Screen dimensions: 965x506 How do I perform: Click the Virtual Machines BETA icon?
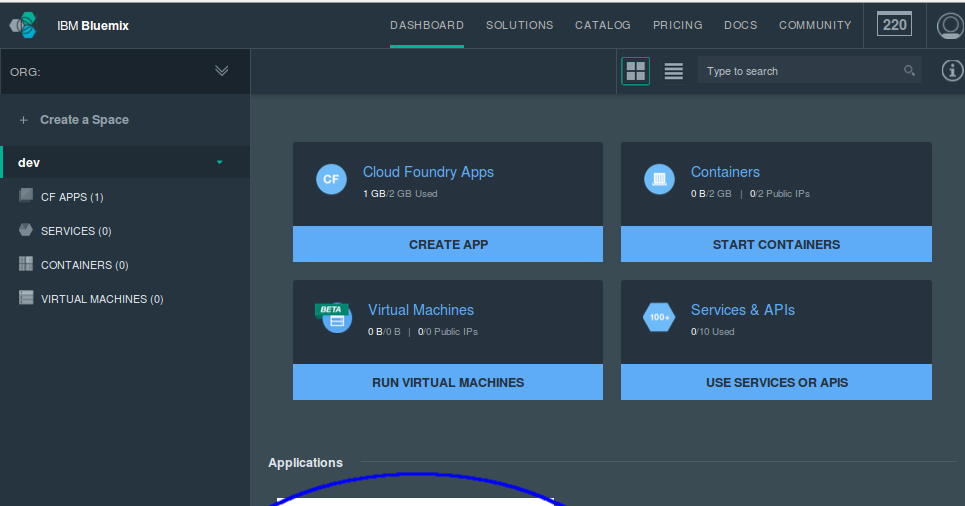coord(334,318)
